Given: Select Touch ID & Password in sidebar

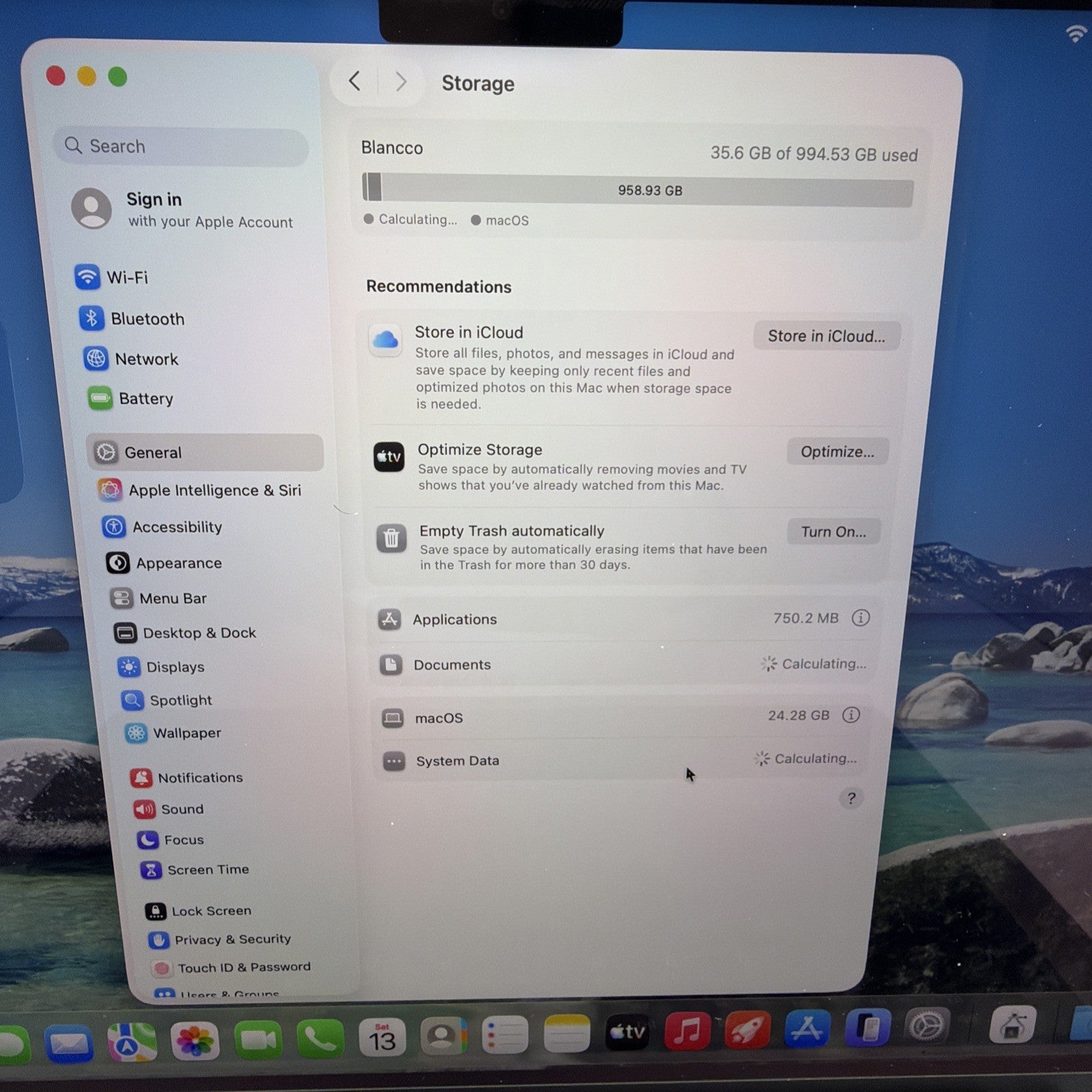Looking at the screenshot, I should pos(231,968).
